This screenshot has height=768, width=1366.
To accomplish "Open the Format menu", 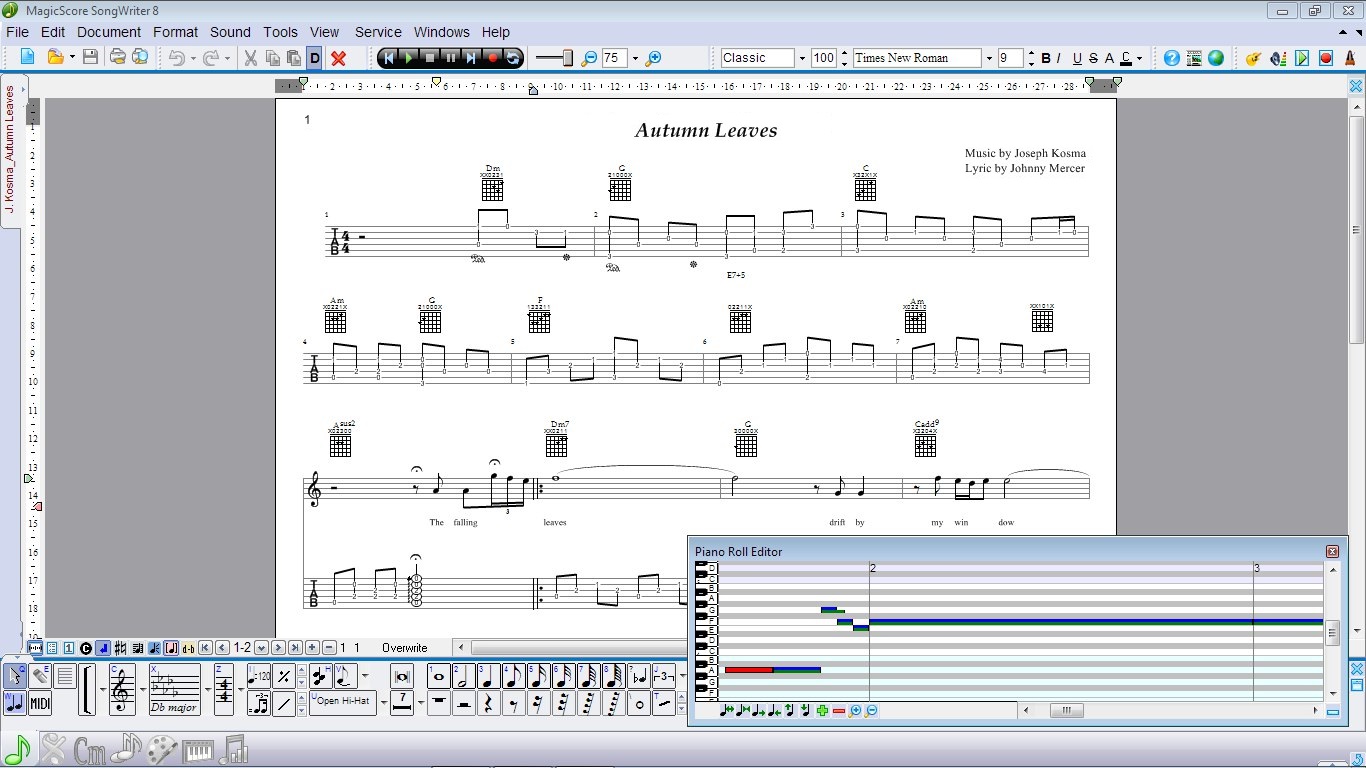I will pos(175,32).
